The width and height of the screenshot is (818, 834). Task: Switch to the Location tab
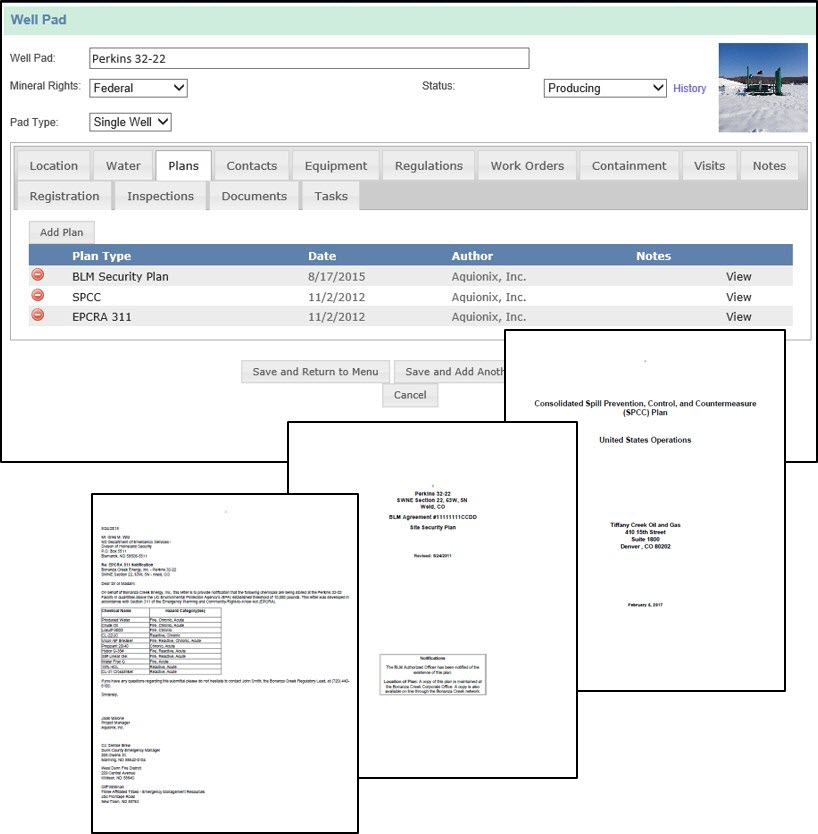54,166
